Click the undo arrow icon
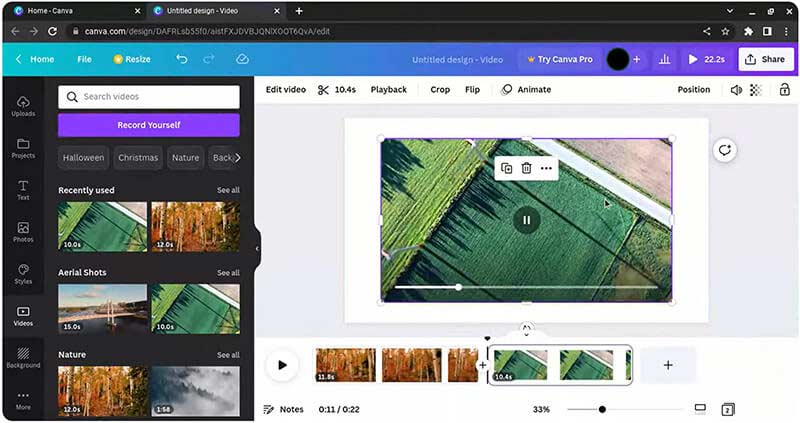Viewport: 800px width, 423px height. tap(181, 59)
